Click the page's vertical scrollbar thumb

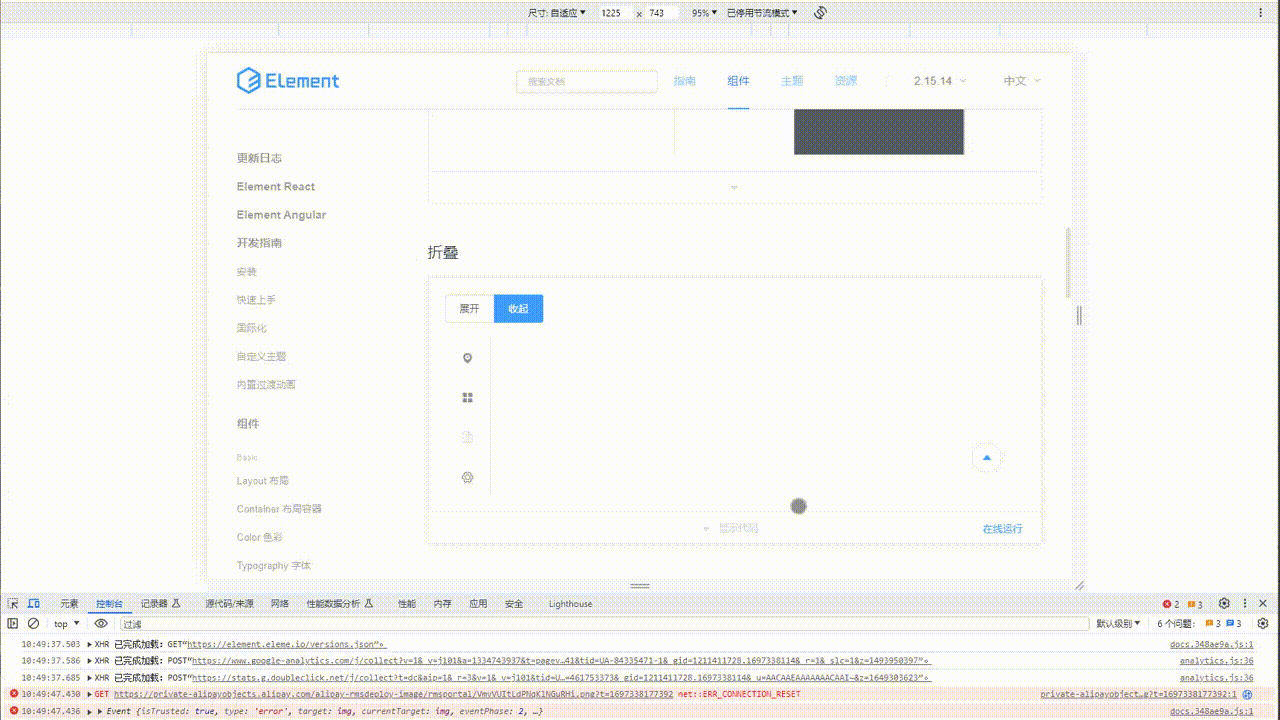click(x=1068, y=263)
